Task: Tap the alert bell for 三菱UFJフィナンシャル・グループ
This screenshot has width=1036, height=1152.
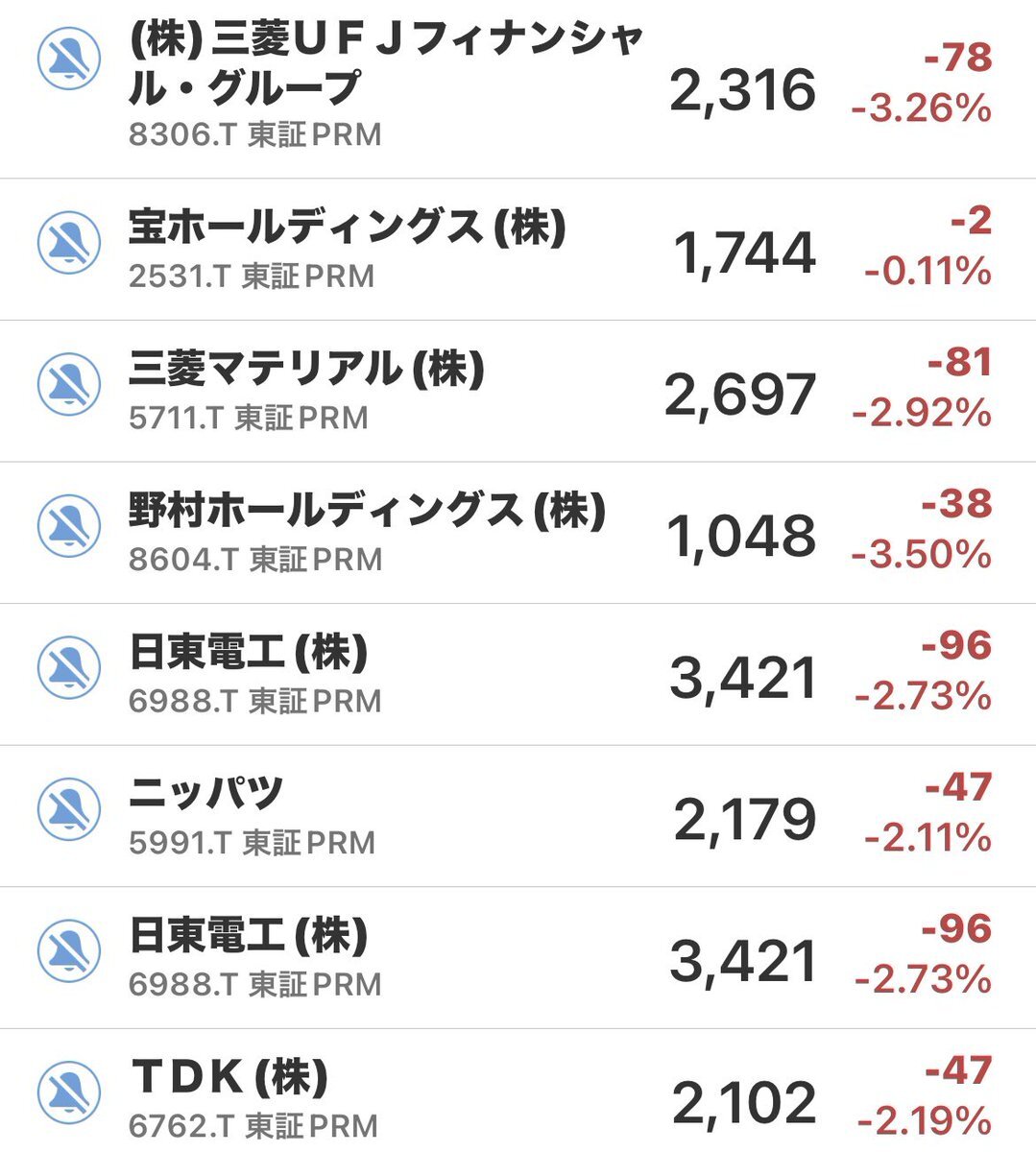Action: pos(68,60)
